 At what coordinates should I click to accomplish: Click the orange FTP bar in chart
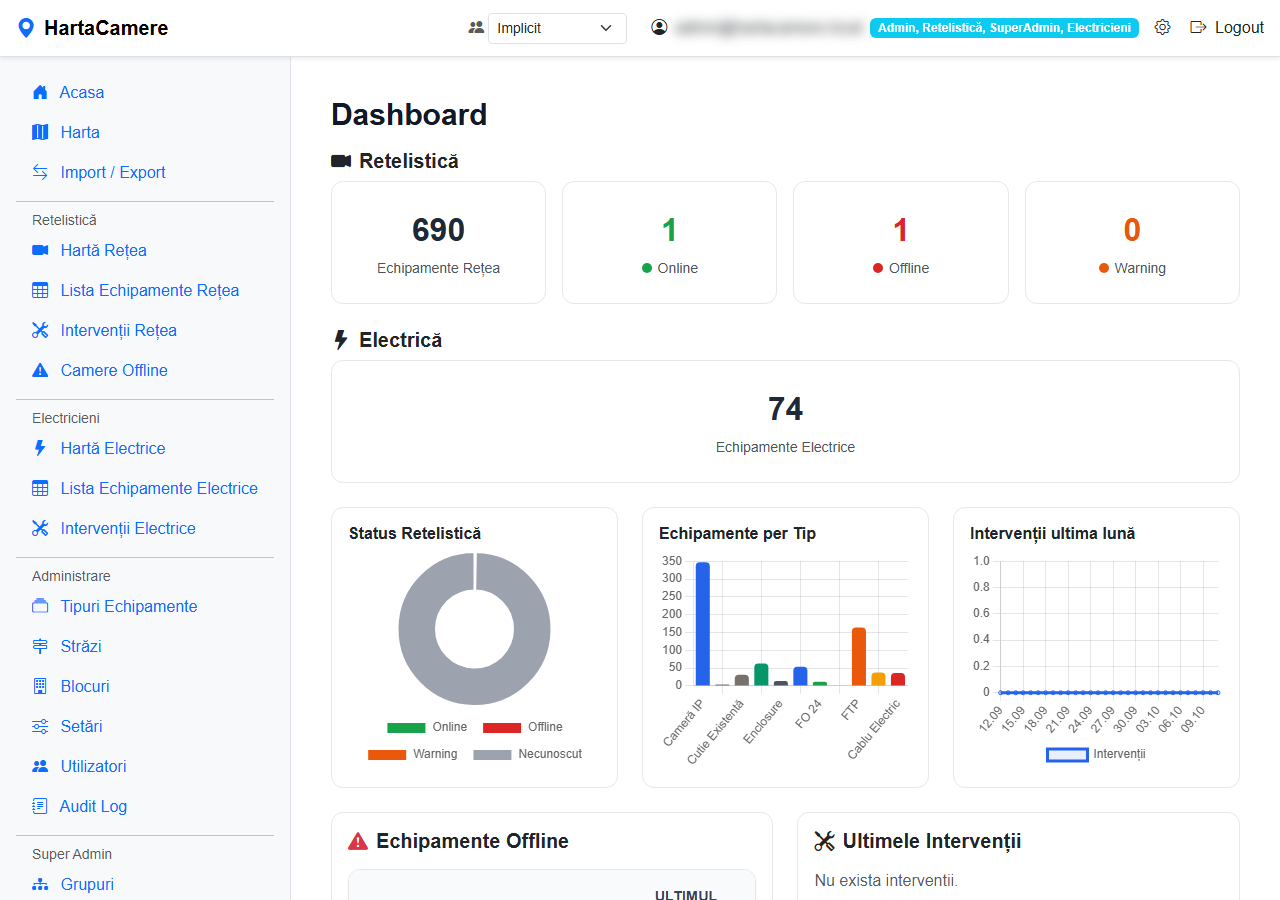[x=859, y=657]
